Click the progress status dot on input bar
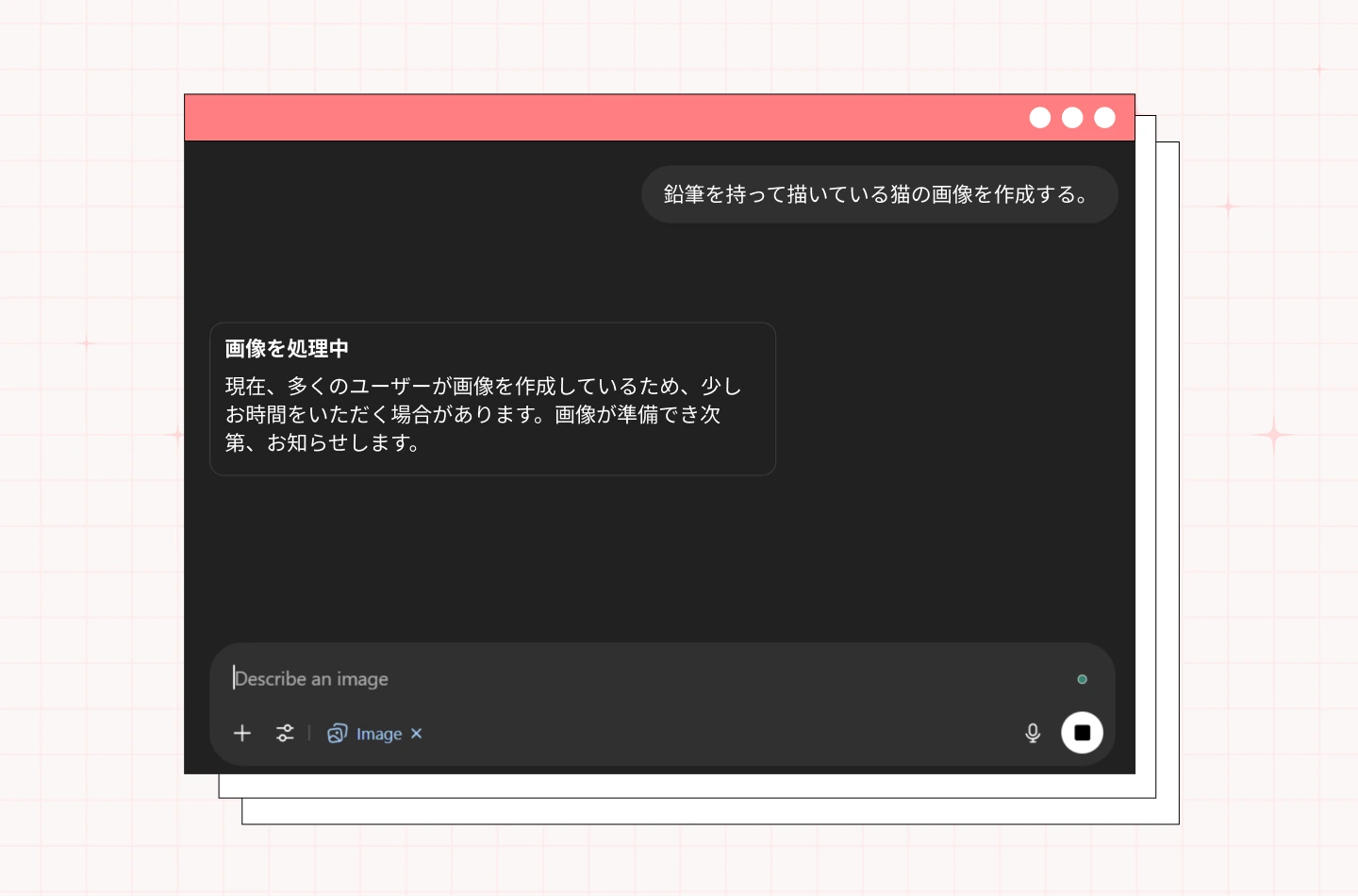The width and height of the screenshot is (1358, 896). tap(1083, 678)
